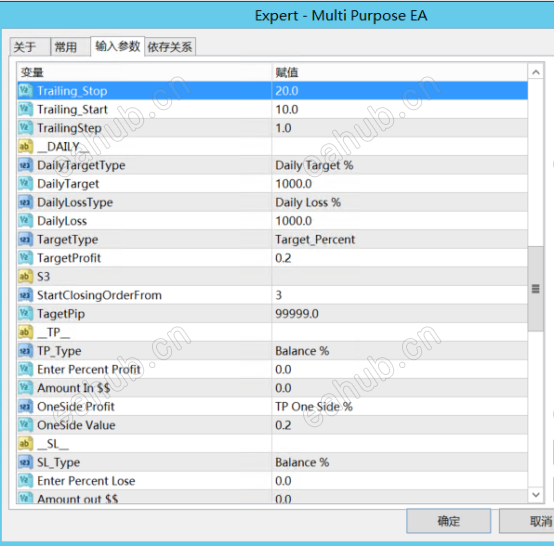
Task: Select the _DAILY_ section row label
Action: coord(64,147)
